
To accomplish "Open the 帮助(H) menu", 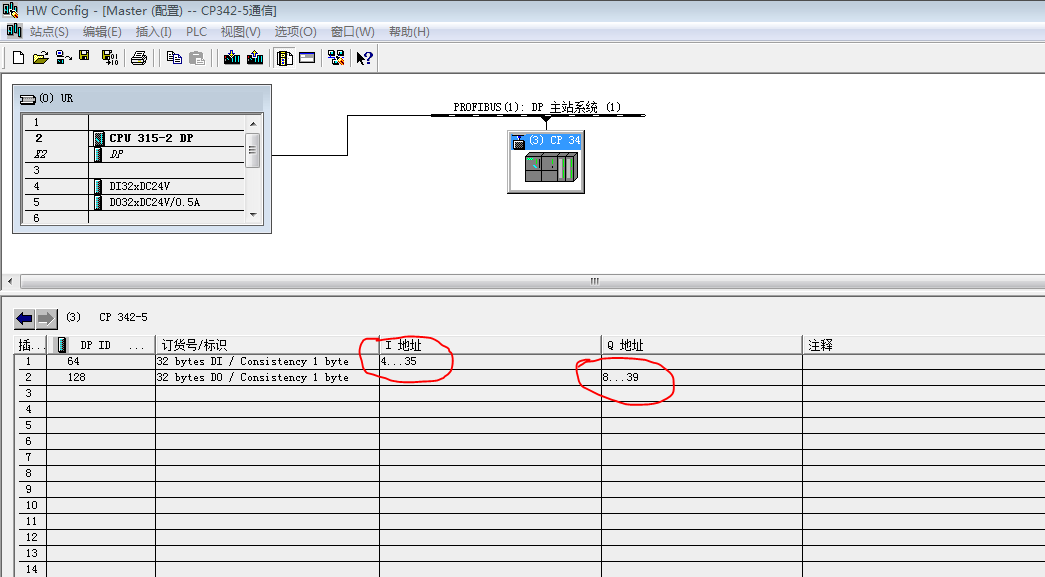I will [x=409, y=31].
